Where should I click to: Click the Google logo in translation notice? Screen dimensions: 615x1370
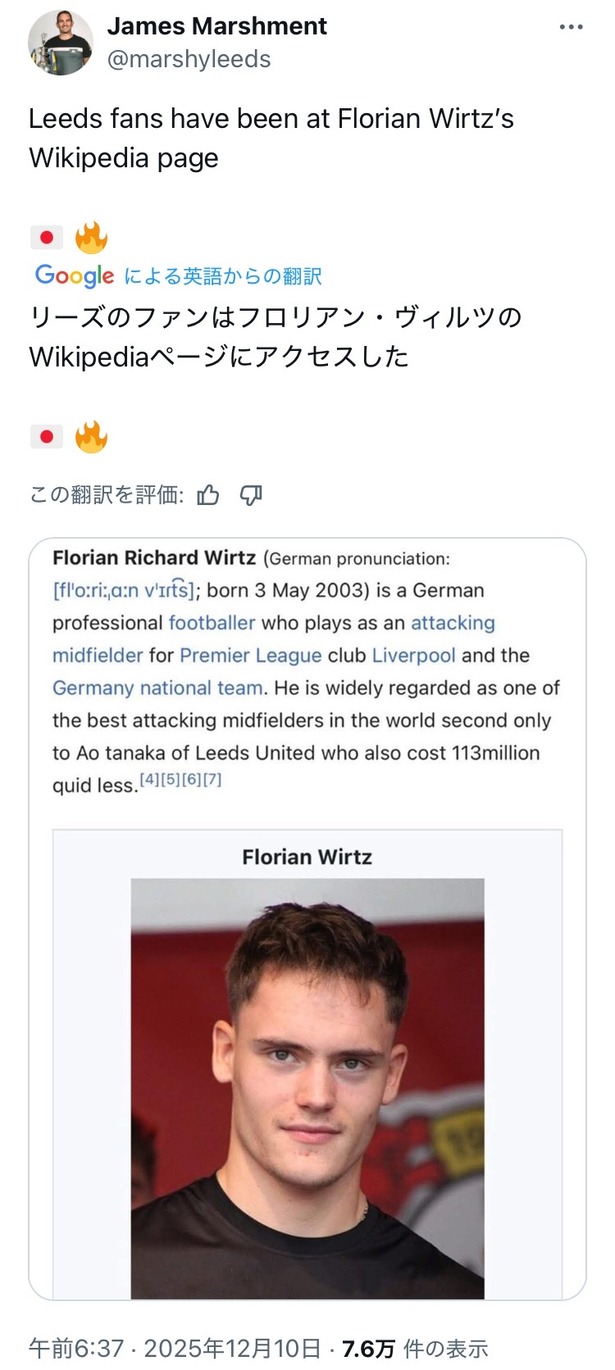(x=74, y=276)
